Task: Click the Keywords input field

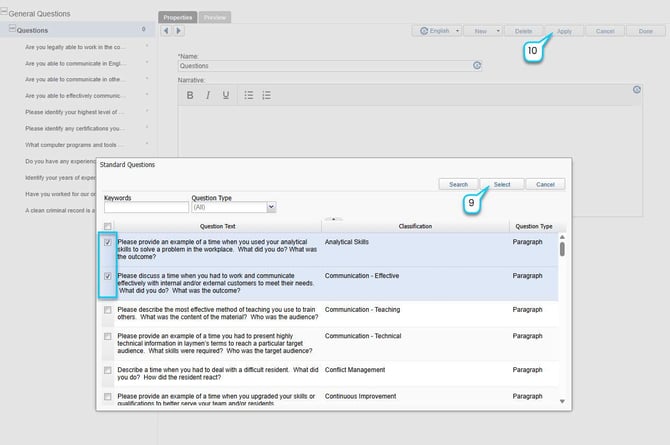Action: click(x=145, y=207)
